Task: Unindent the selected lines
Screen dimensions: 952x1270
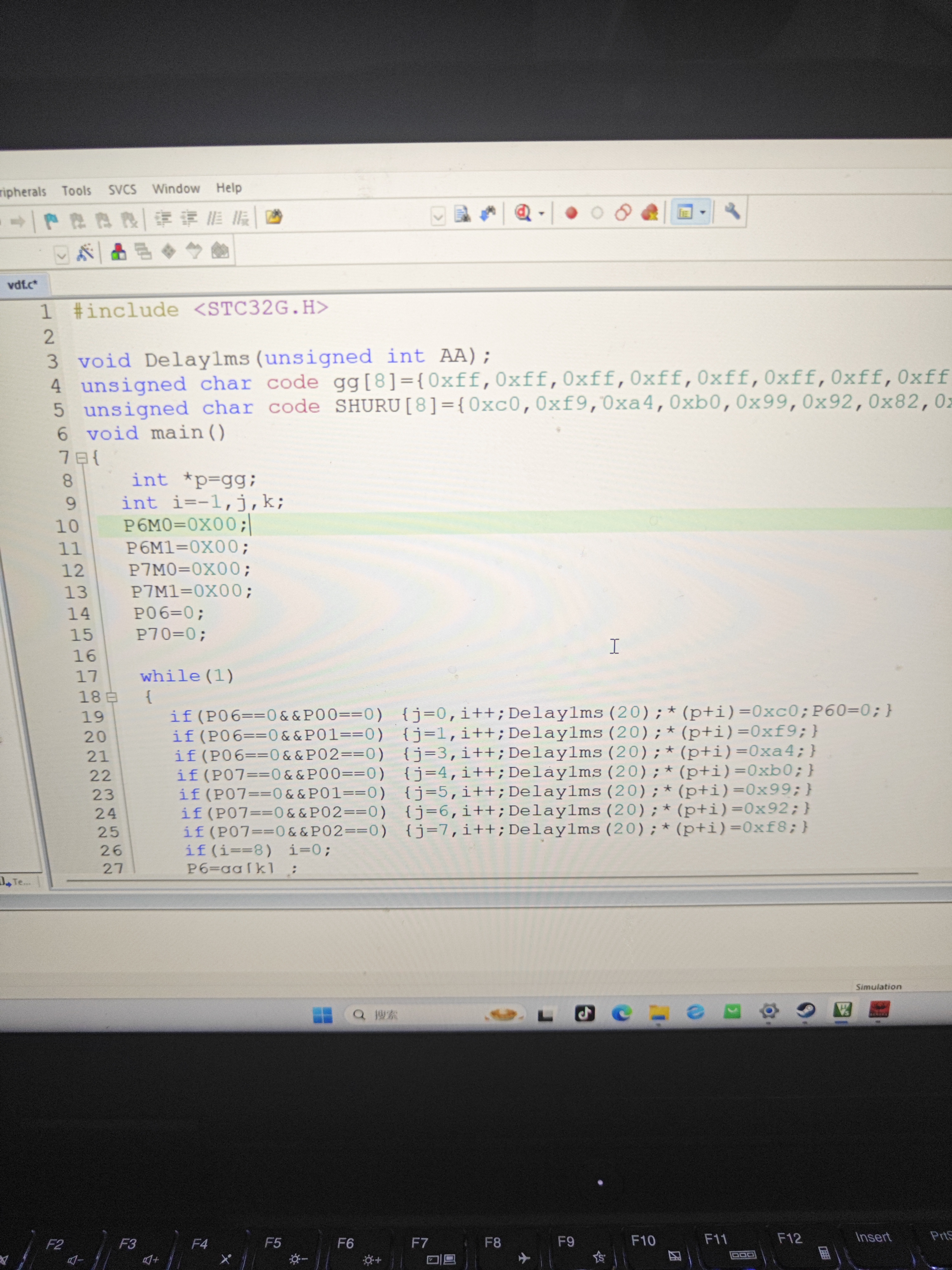Action: pos(189,218)
